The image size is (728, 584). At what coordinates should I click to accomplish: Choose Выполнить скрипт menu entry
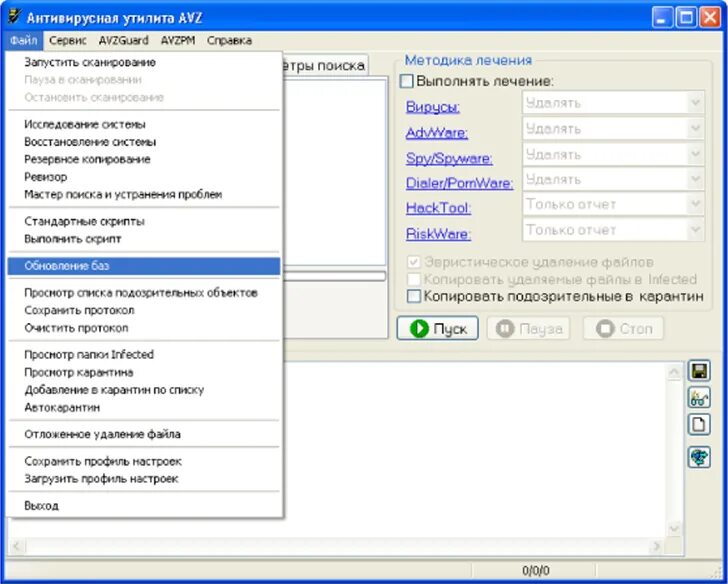(x=144, y=239)
